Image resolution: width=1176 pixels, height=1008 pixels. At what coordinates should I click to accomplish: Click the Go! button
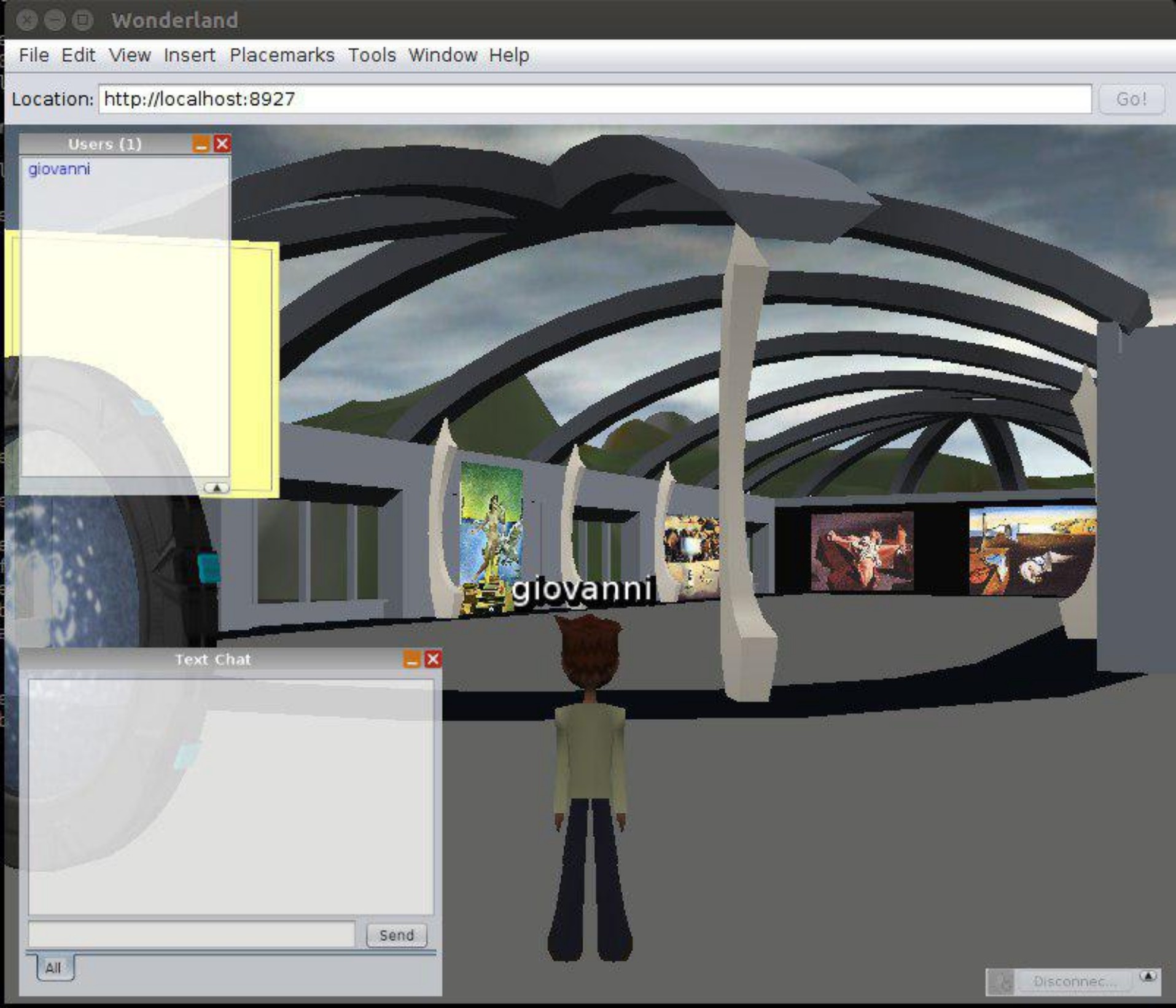[x=1131, y=99]
